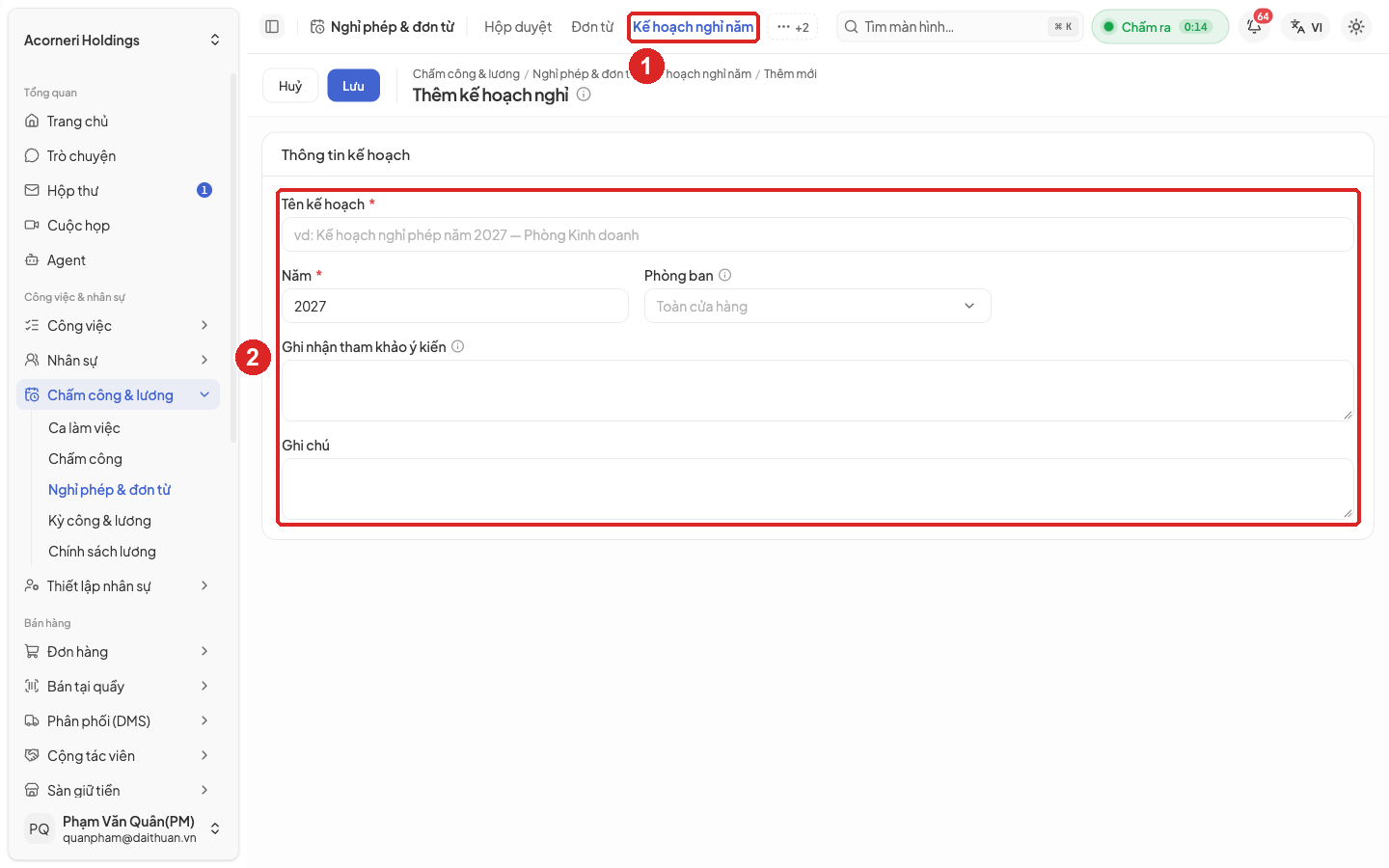This screenshot has height=868, width=1389.
Task: Open the Acorneri Holdings company switcher
Action: [x=122, y=41]
